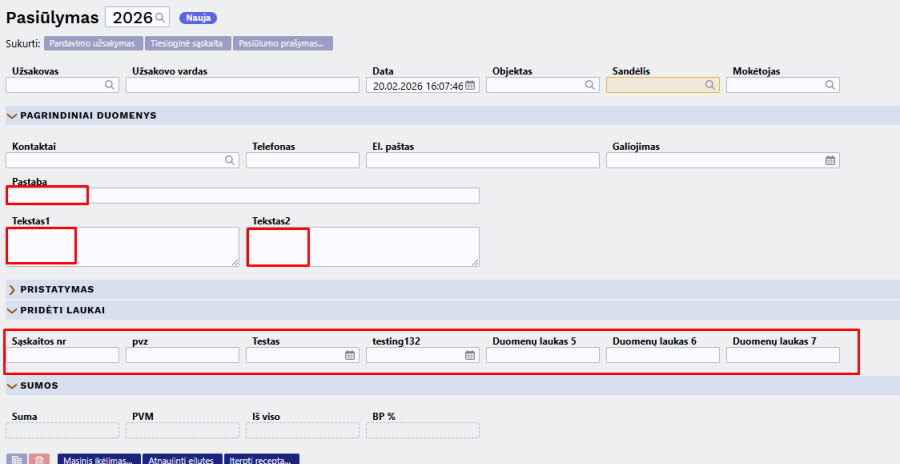Click search icon in Kontaktai field
Screen dimensions: 900x464
229,160
